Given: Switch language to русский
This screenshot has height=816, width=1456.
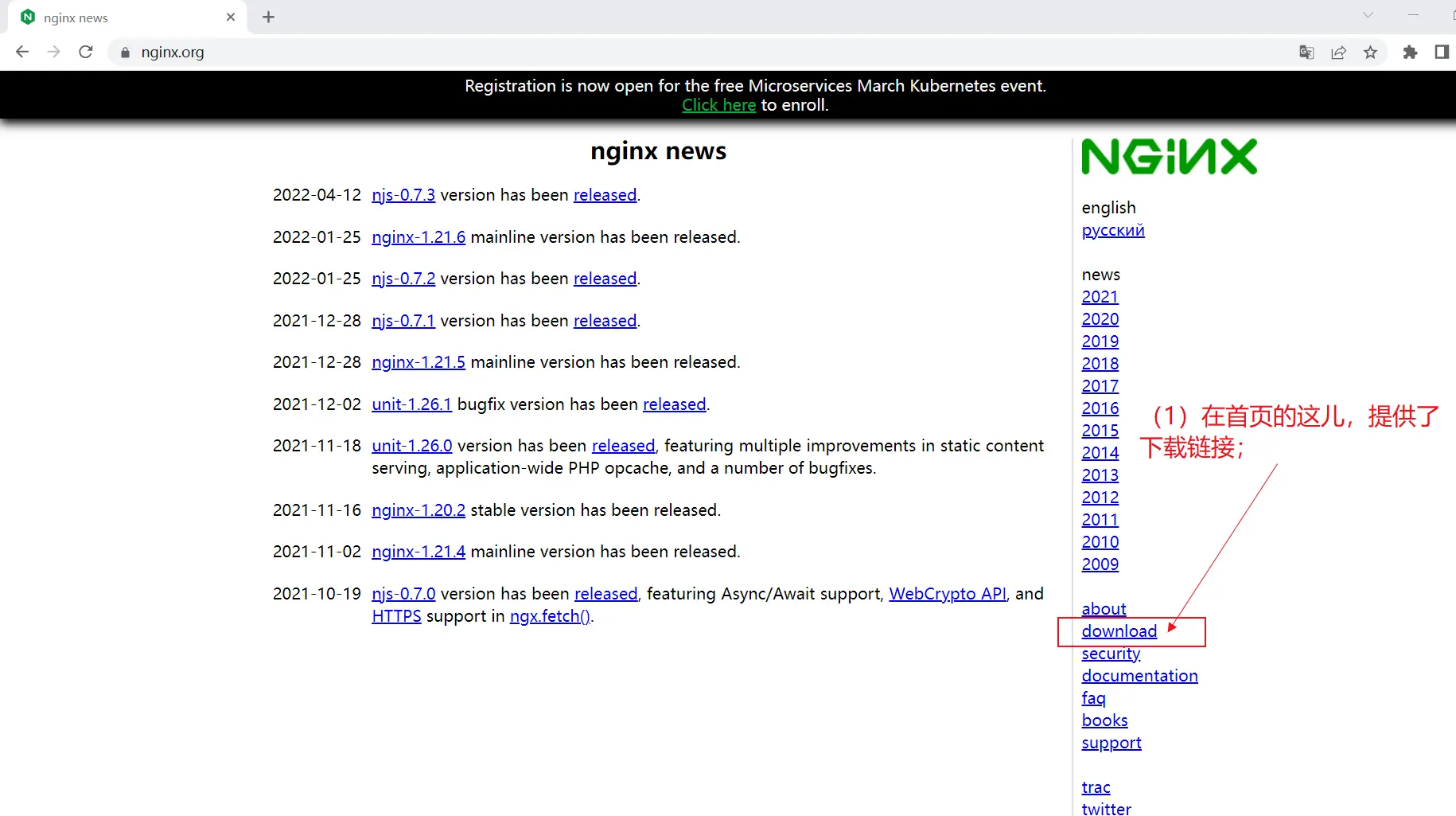Looking at the screenshot, I should tap(1113, 230).
